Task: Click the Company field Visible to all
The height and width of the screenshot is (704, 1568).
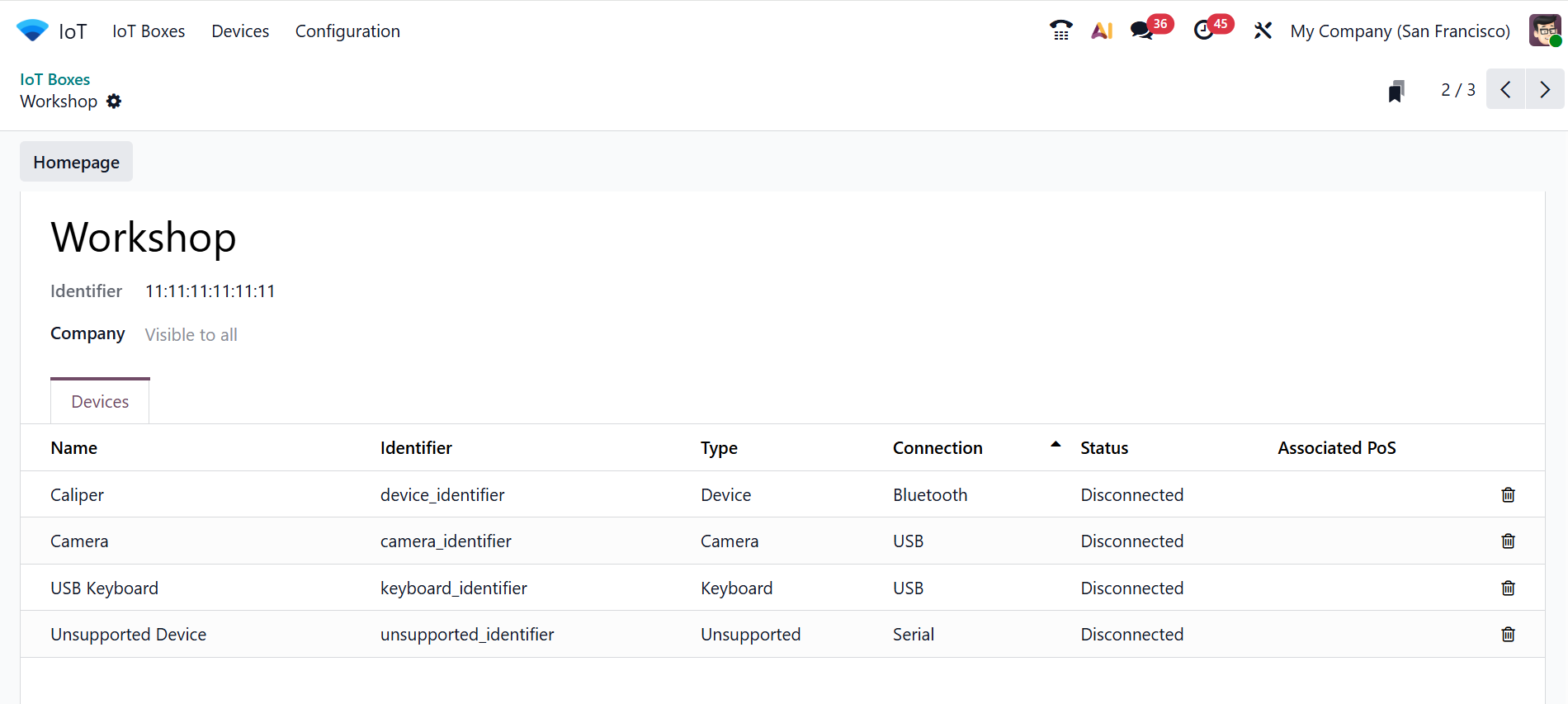Action: pyautogui.click(x=191, y=334)
